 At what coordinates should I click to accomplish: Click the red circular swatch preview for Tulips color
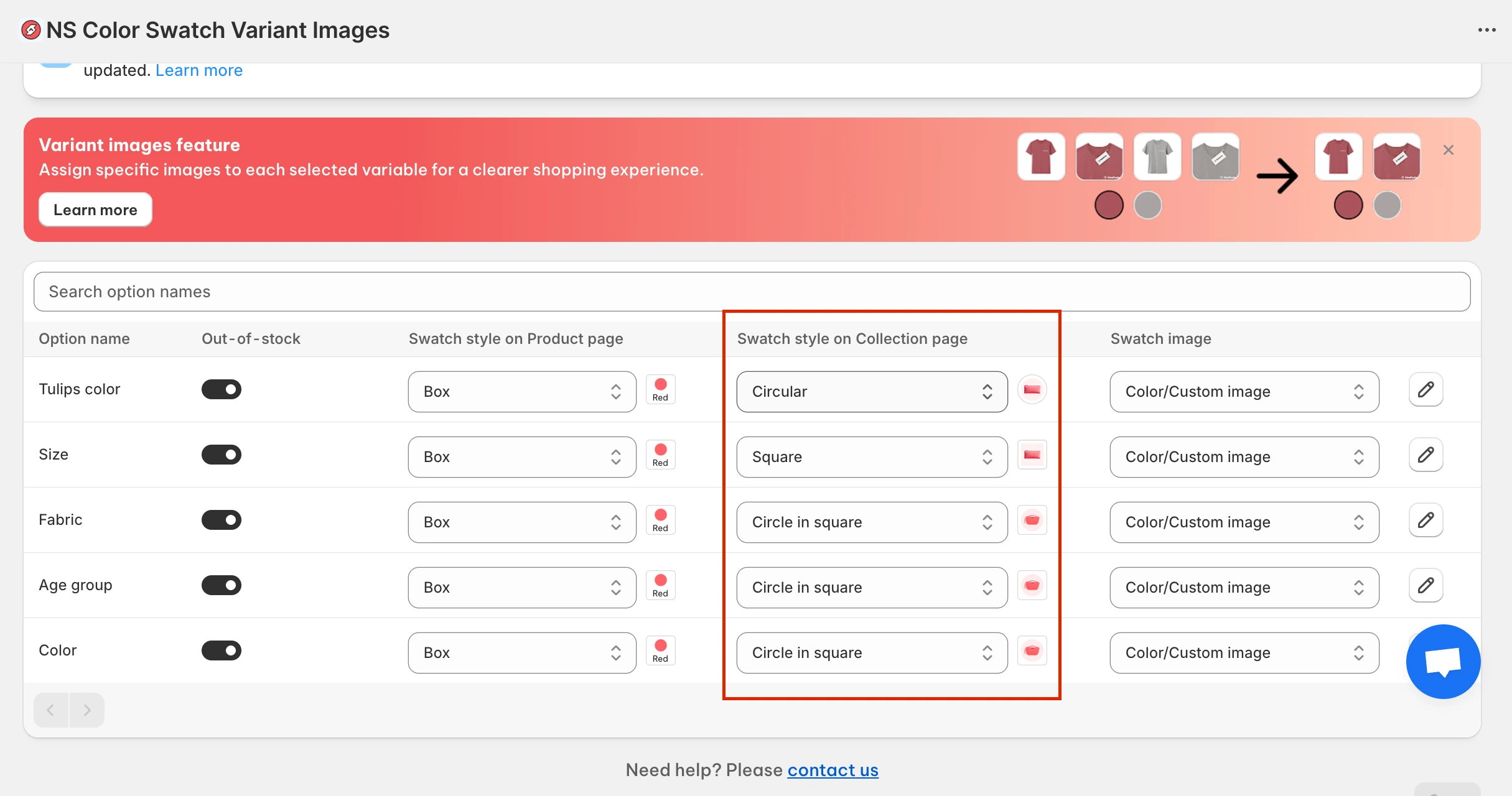click(1032, 390)
